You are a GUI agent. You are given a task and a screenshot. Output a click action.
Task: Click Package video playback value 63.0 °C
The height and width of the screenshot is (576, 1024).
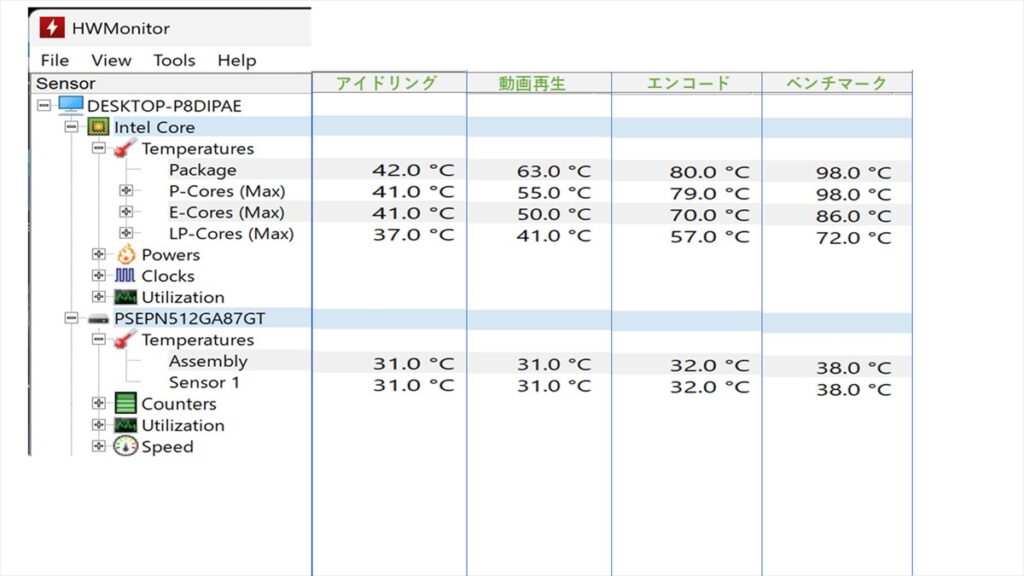pos(554,172)
